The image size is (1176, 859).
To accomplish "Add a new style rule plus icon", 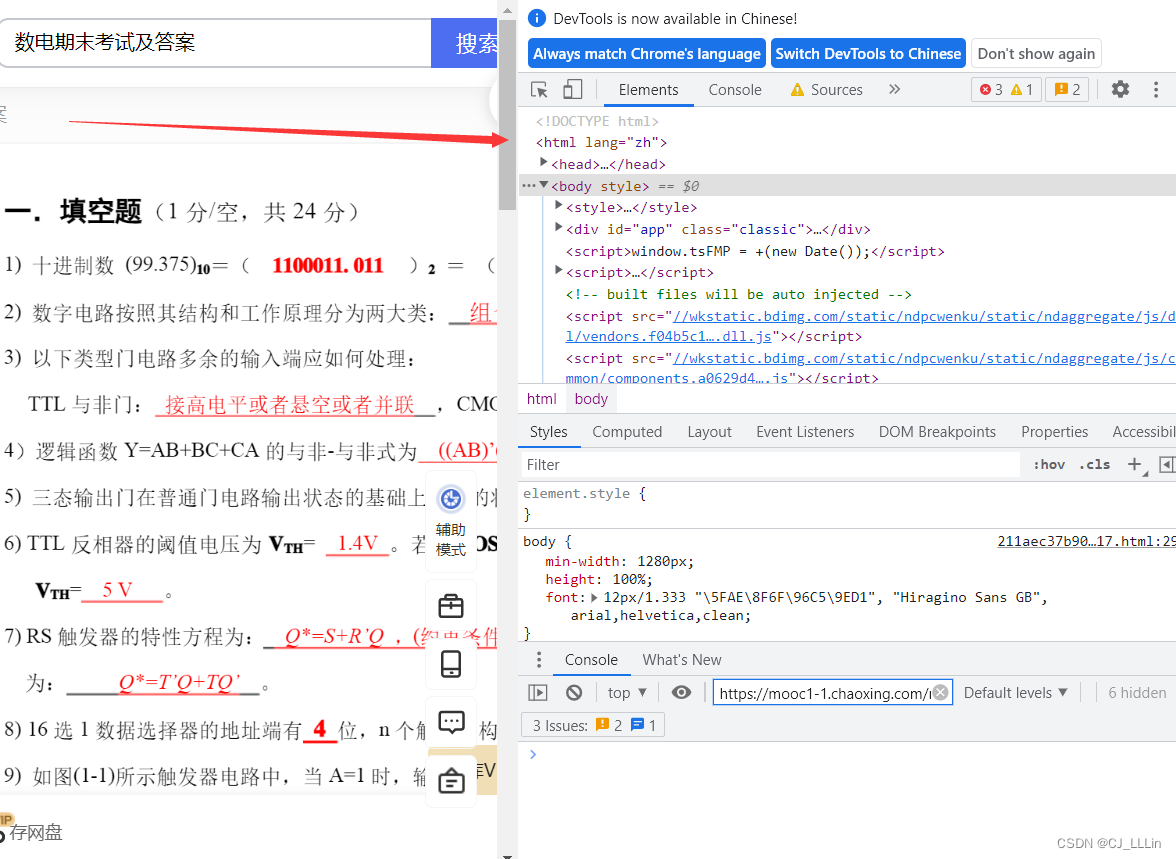I will pyautogui.click(x=1135, y=464).
